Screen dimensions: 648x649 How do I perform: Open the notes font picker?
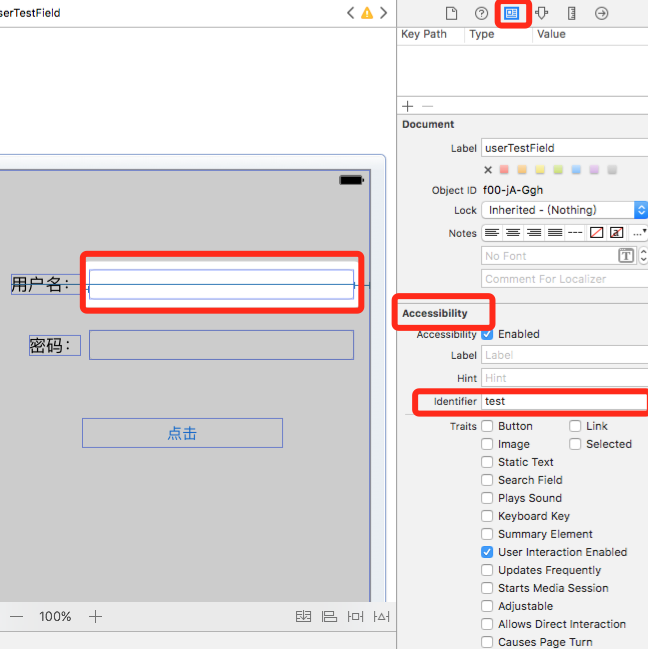pos(626,256)
